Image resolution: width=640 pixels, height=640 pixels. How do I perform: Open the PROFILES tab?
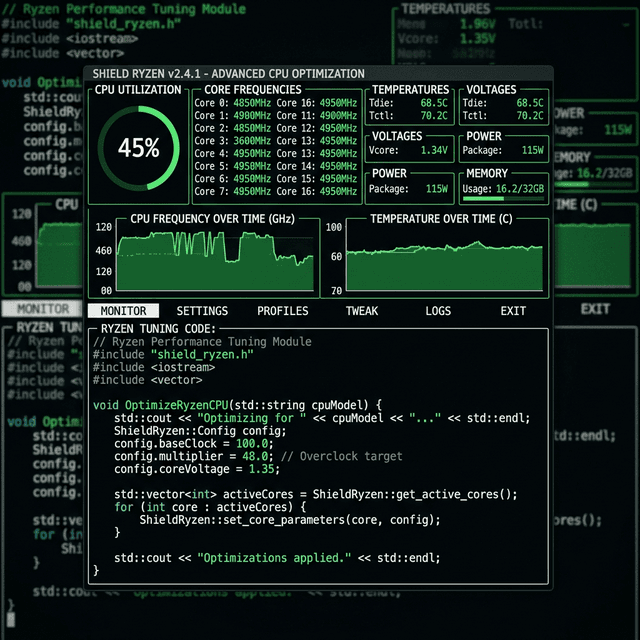click(282, 311)
